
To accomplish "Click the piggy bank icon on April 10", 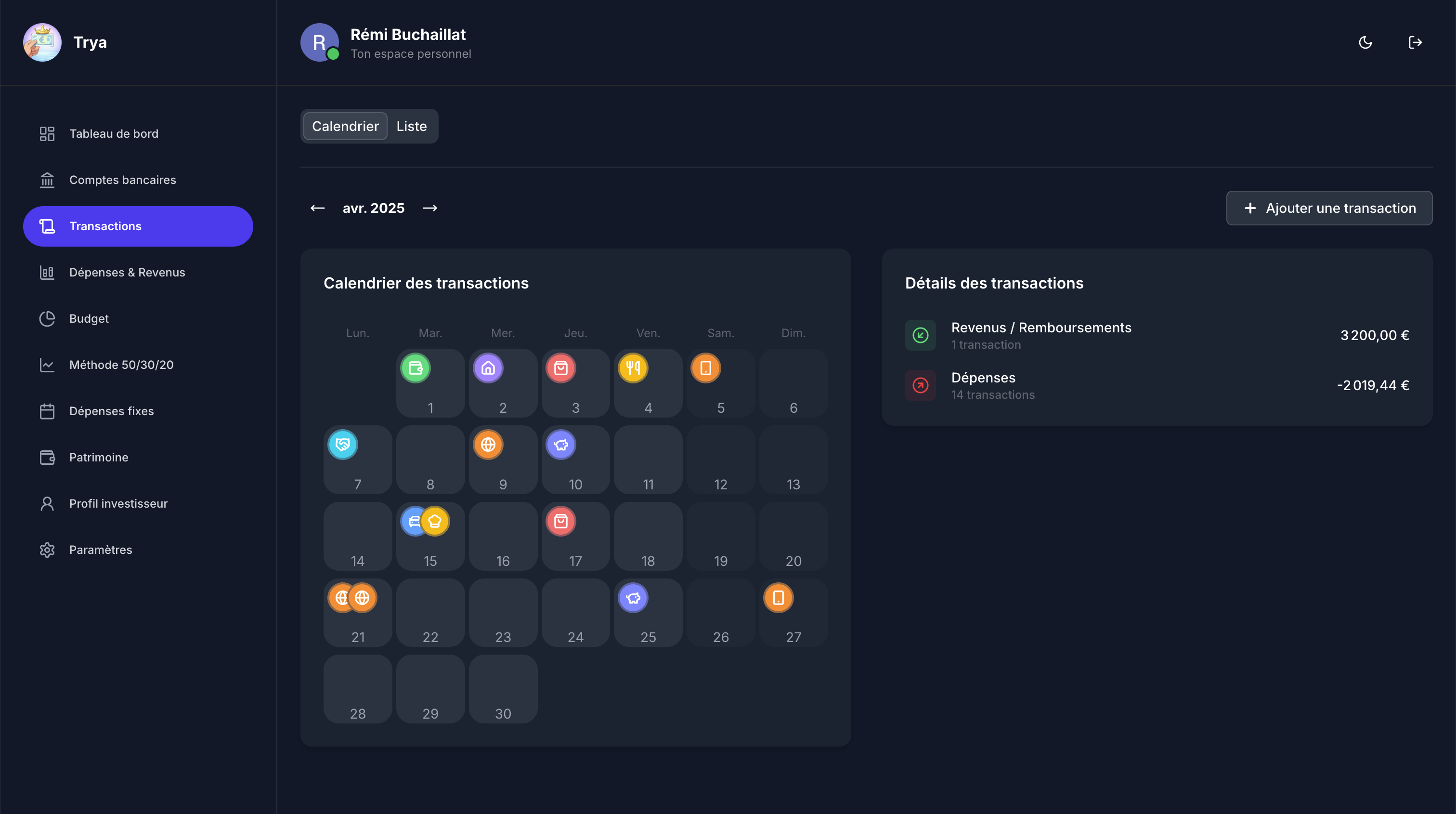I will (x=561, y=445).
